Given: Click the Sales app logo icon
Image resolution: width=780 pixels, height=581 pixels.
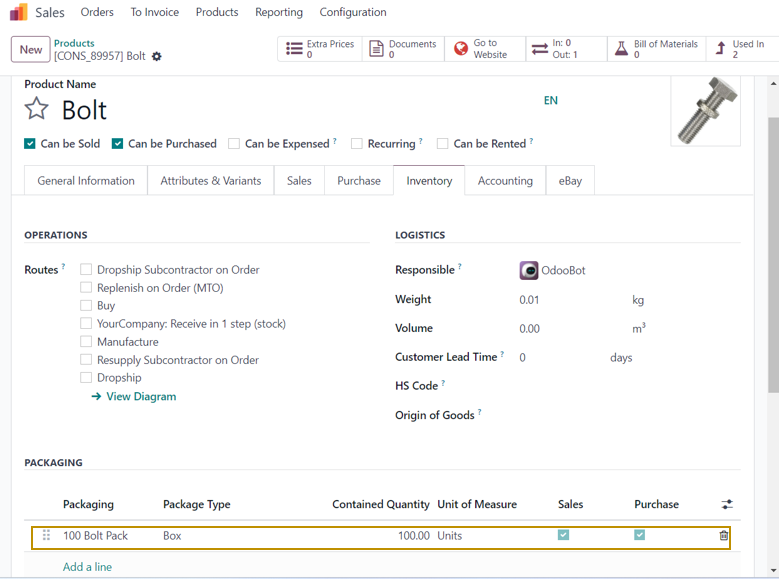Looking at the screenshot, I should 19,12.
